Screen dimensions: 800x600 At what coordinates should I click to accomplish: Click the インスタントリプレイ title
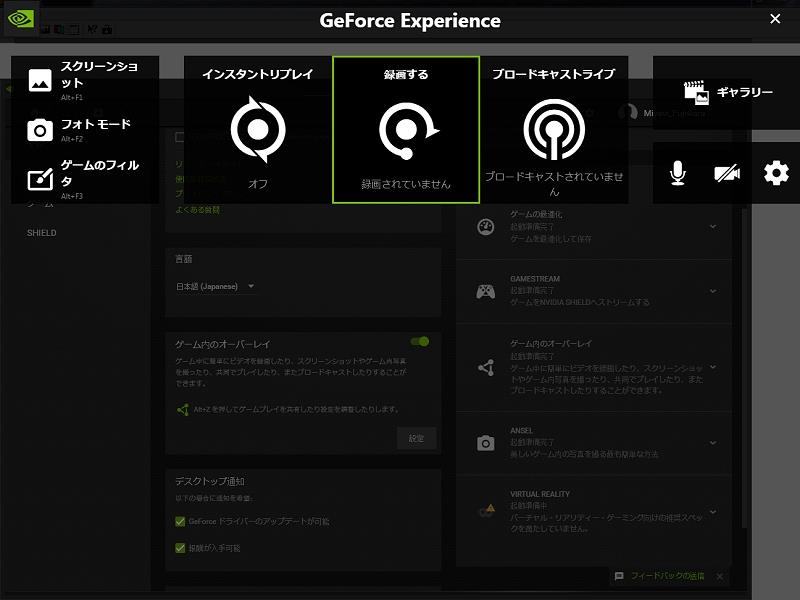click(258, 74)
